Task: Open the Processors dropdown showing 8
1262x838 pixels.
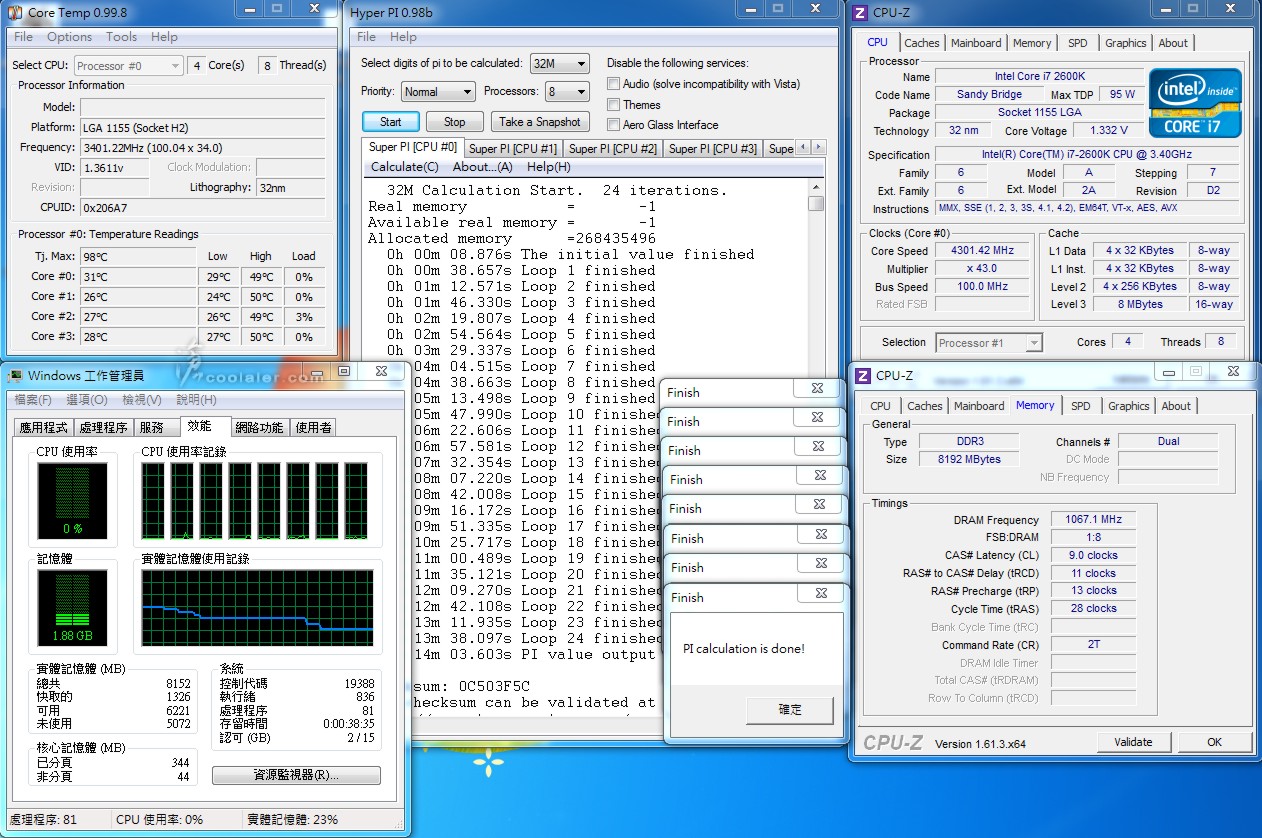Action: tap(567, 91)
